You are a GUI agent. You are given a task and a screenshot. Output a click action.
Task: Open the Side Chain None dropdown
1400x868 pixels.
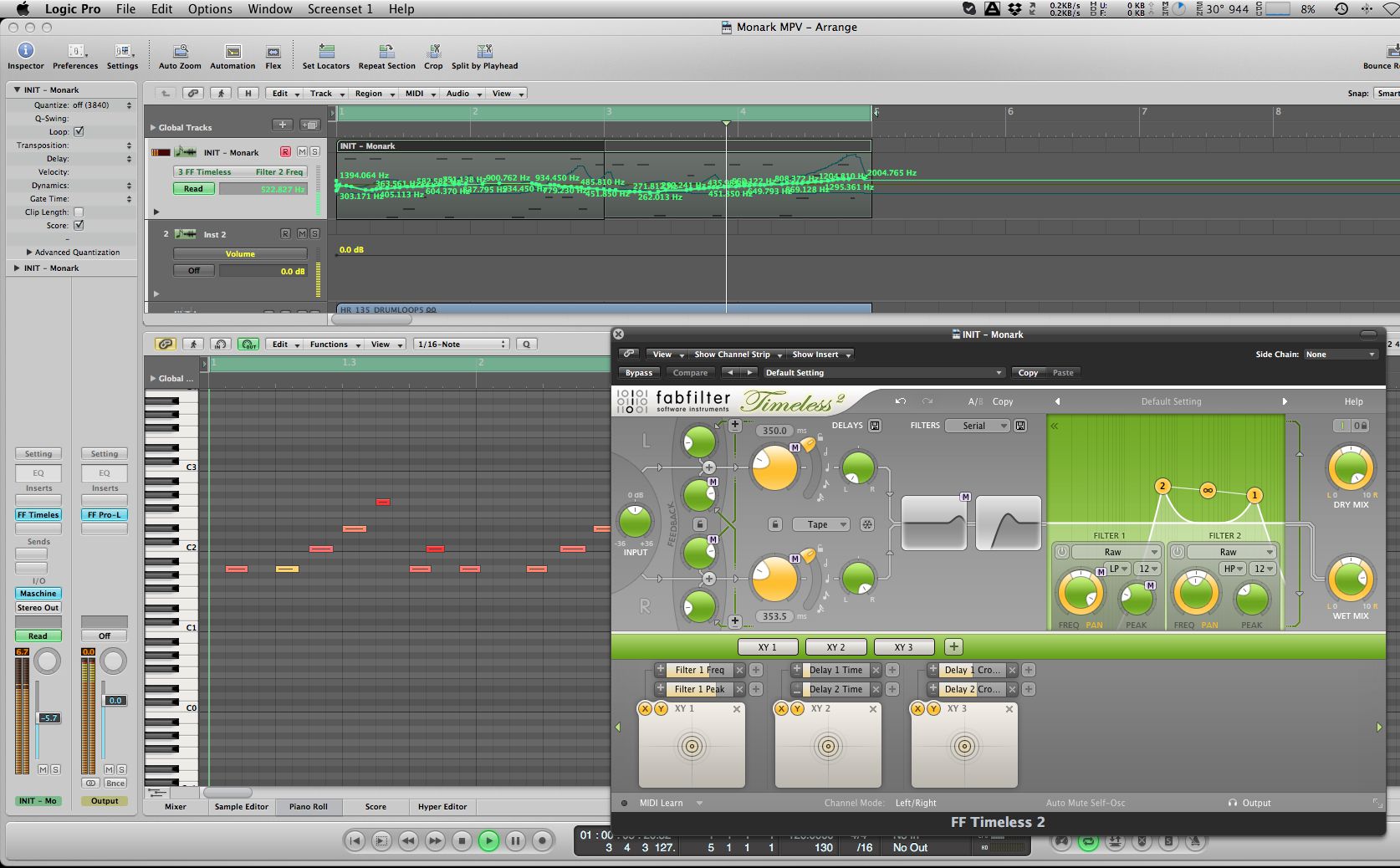[x=1340, y=355]
